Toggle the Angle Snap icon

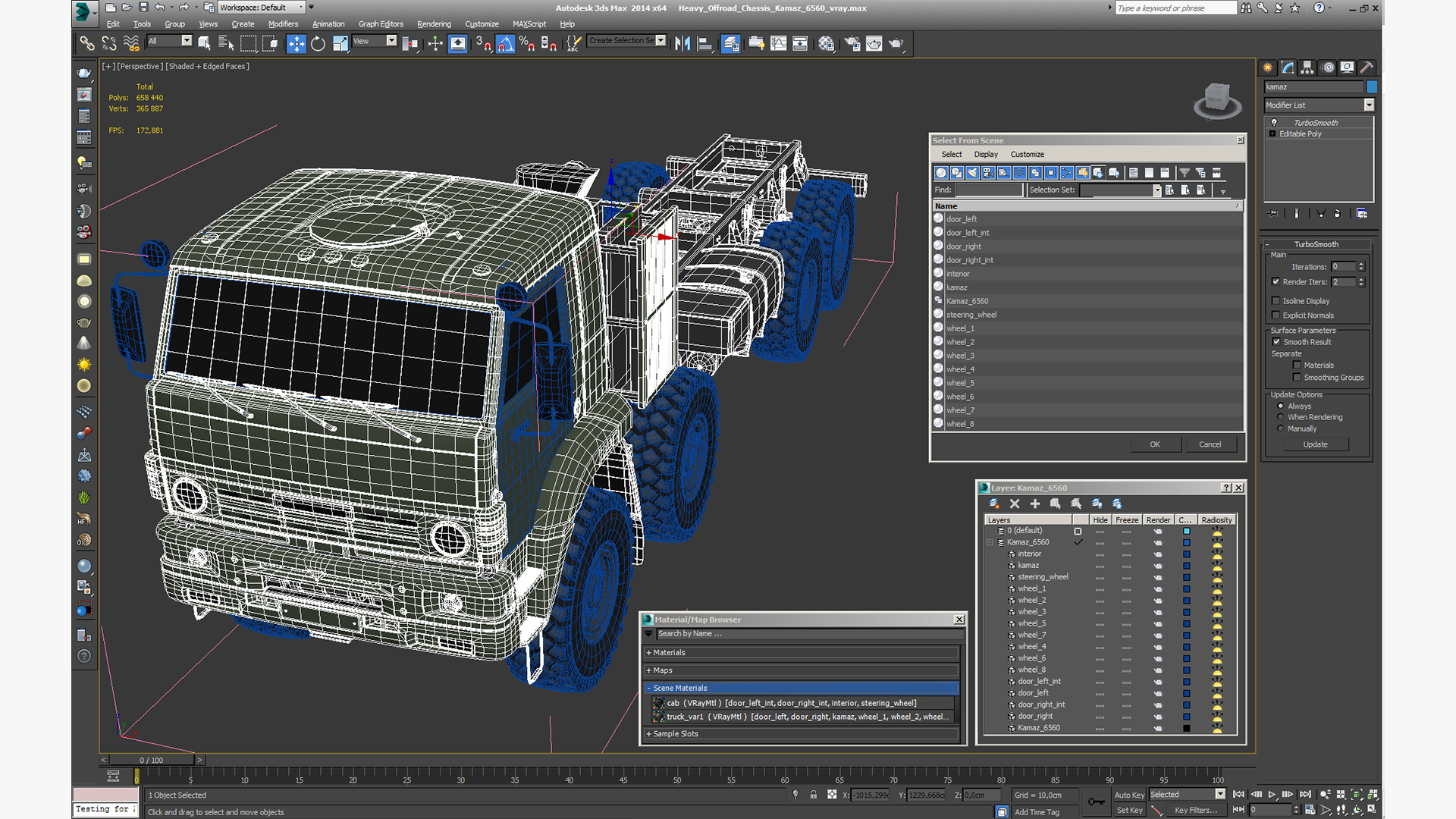[505, 43]
